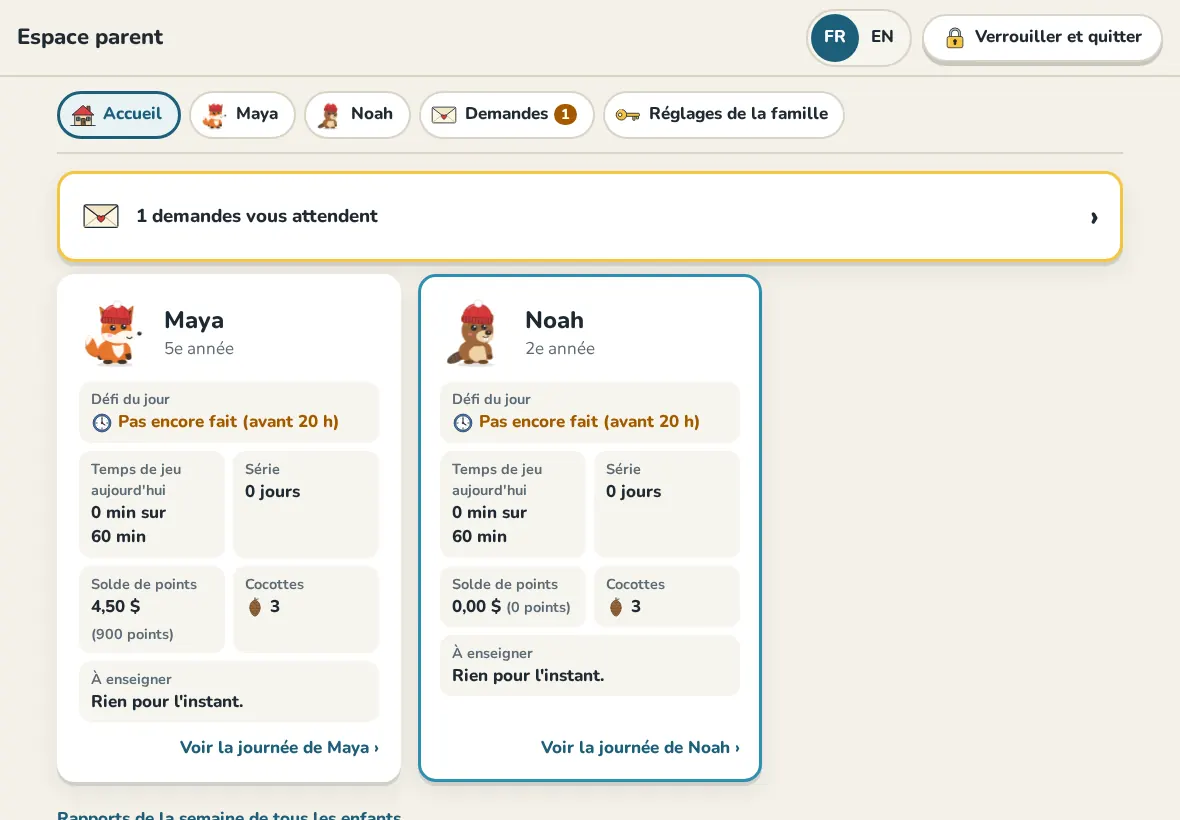Click the pinecone icon in Noah's Cocottes
1180x820 pixels.
[x=616, y=607]
